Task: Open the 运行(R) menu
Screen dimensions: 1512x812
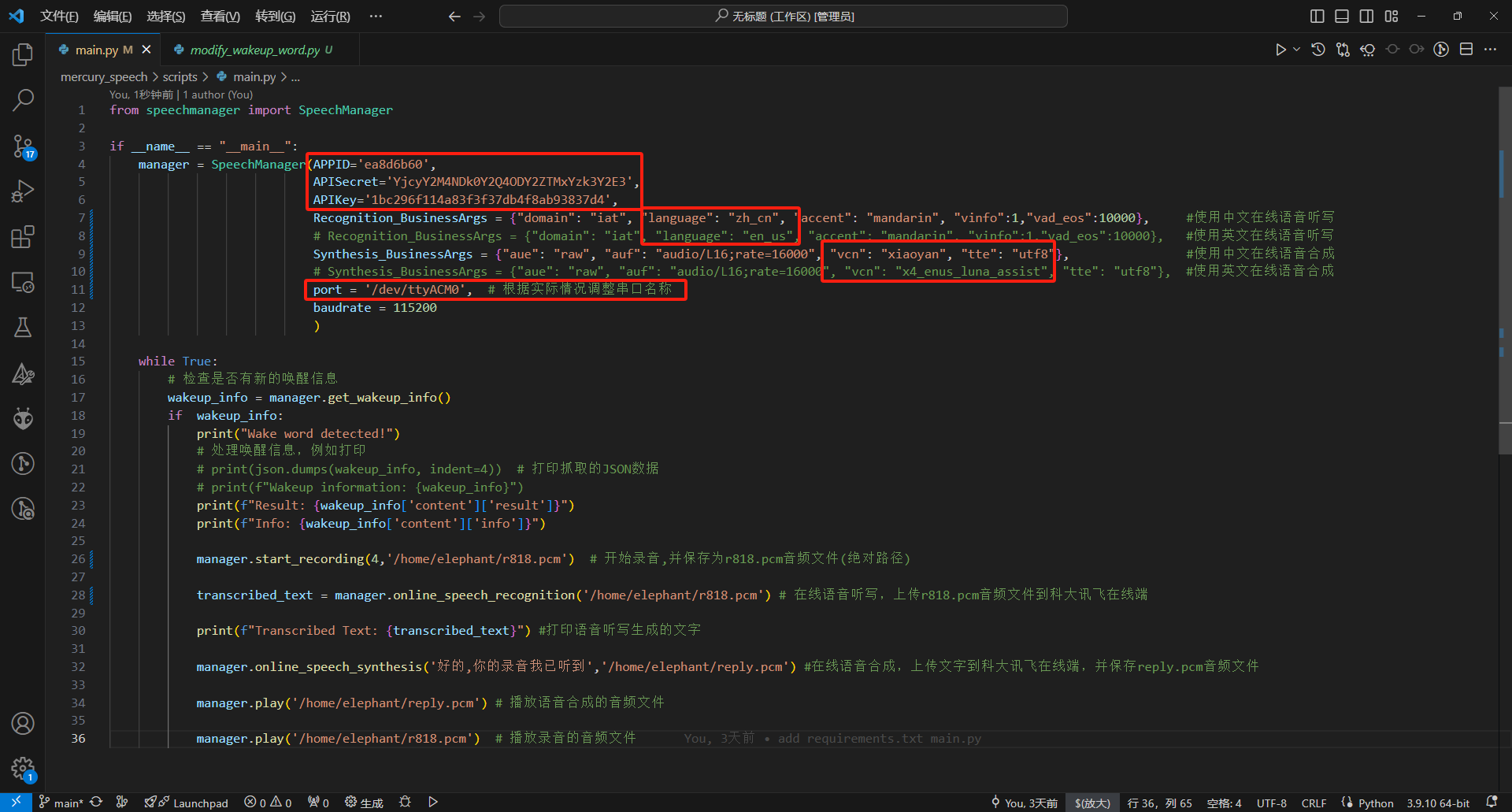Action: 331,16
